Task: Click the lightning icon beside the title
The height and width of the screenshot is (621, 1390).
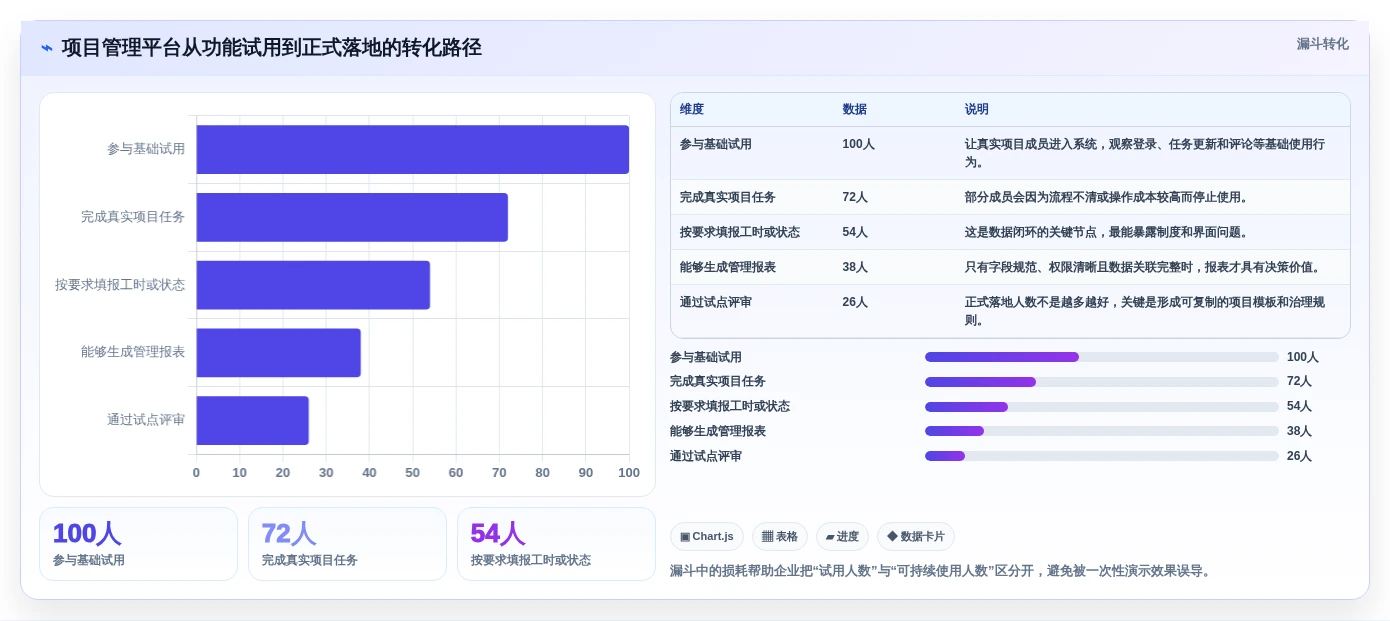Action: click(47, 48)
